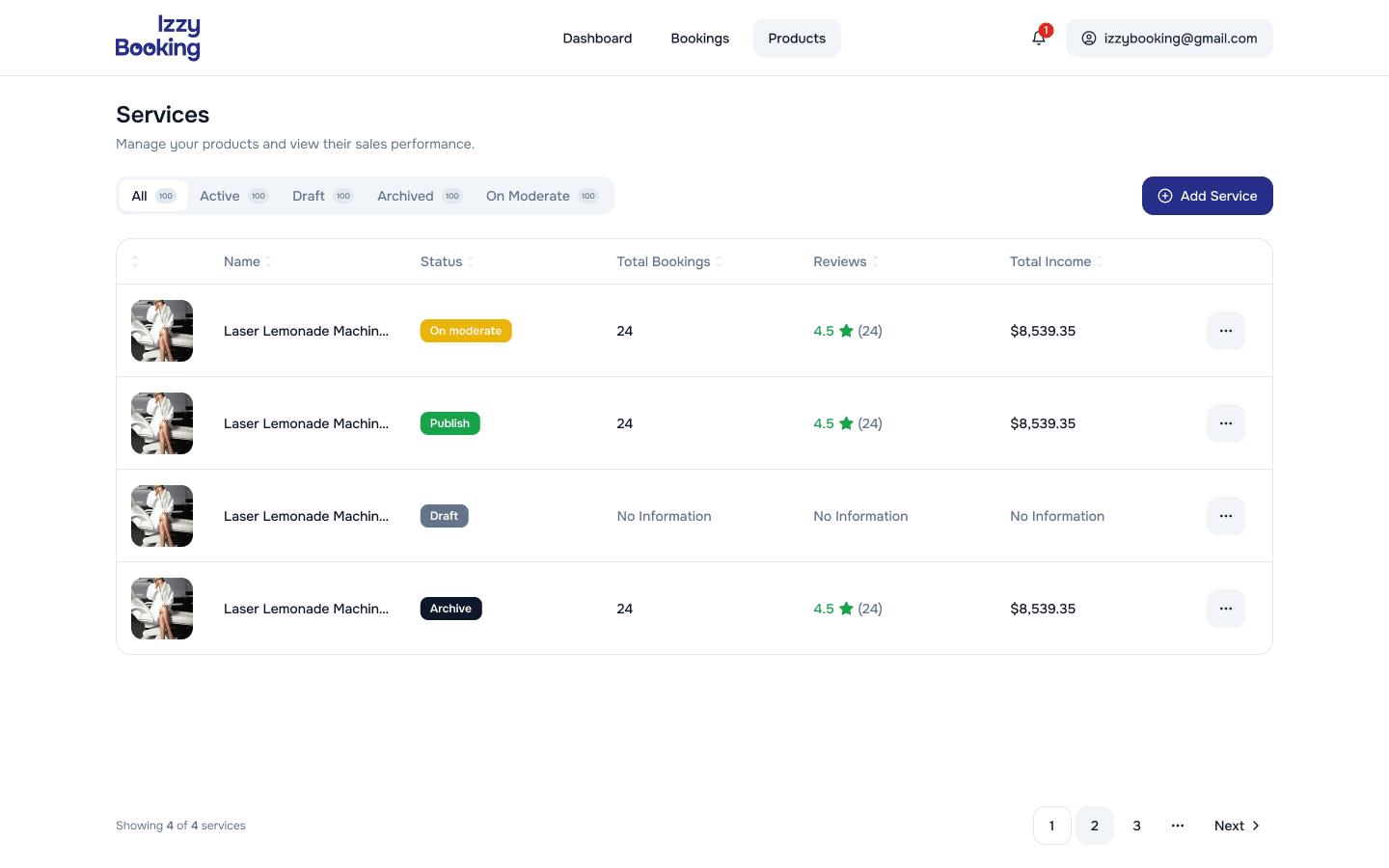The height and width of the screenshot is (868, 1389).
Task: Click the Add Service button
Action: pos(1208,196)
